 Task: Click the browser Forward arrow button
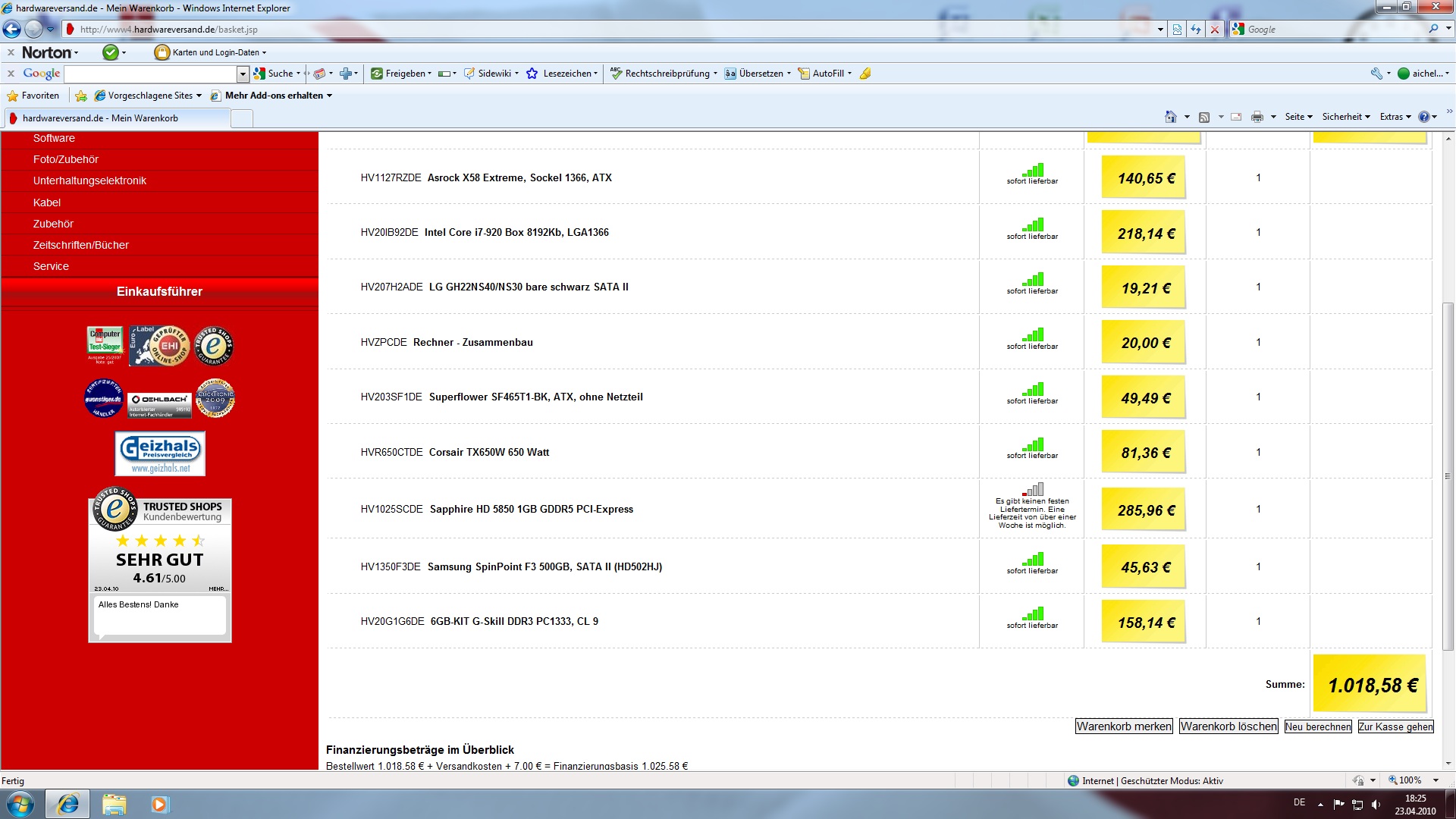click(x=33, y=29)
